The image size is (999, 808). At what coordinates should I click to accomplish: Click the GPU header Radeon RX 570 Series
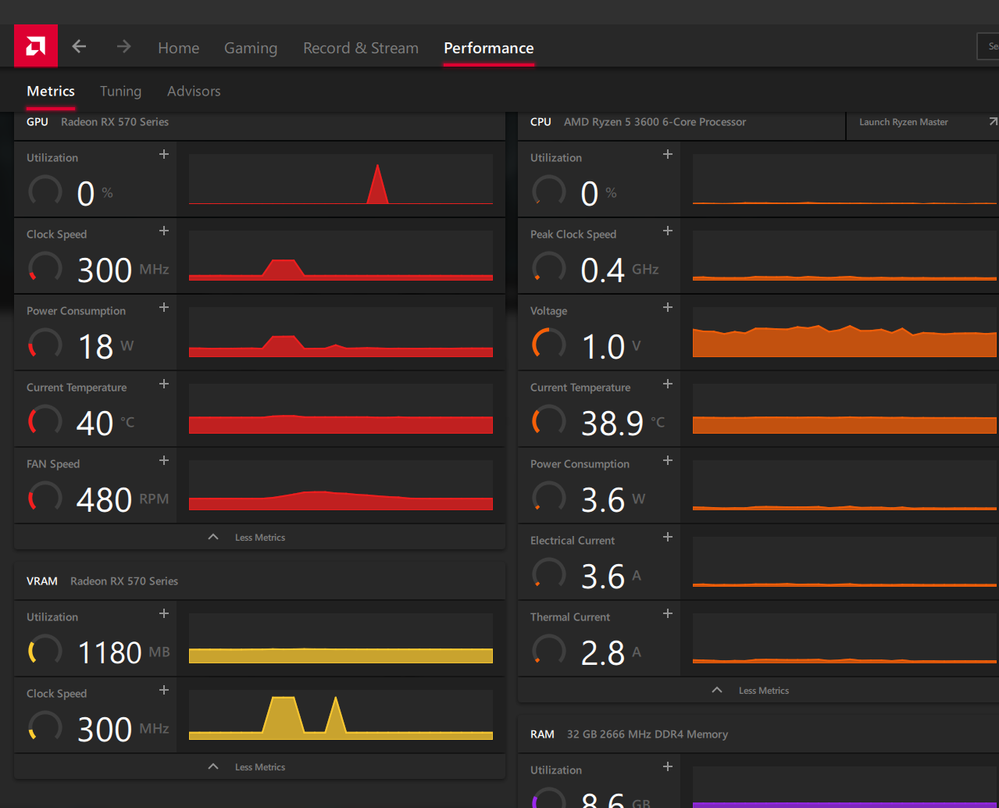coord(115,122)
